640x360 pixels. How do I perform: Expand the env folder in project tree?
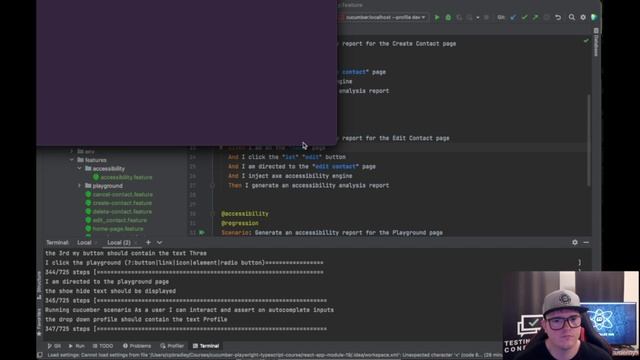pyautogui.click(x=72, y=151)
